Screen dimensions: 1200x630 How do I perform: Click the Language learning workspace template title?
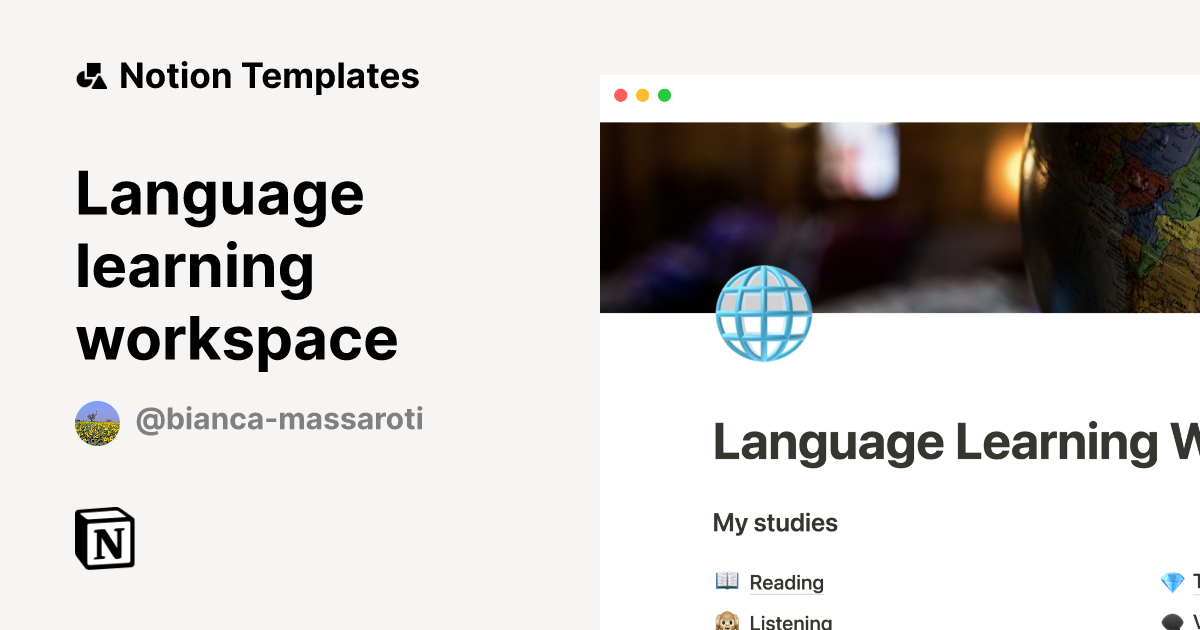click(237, 265)
